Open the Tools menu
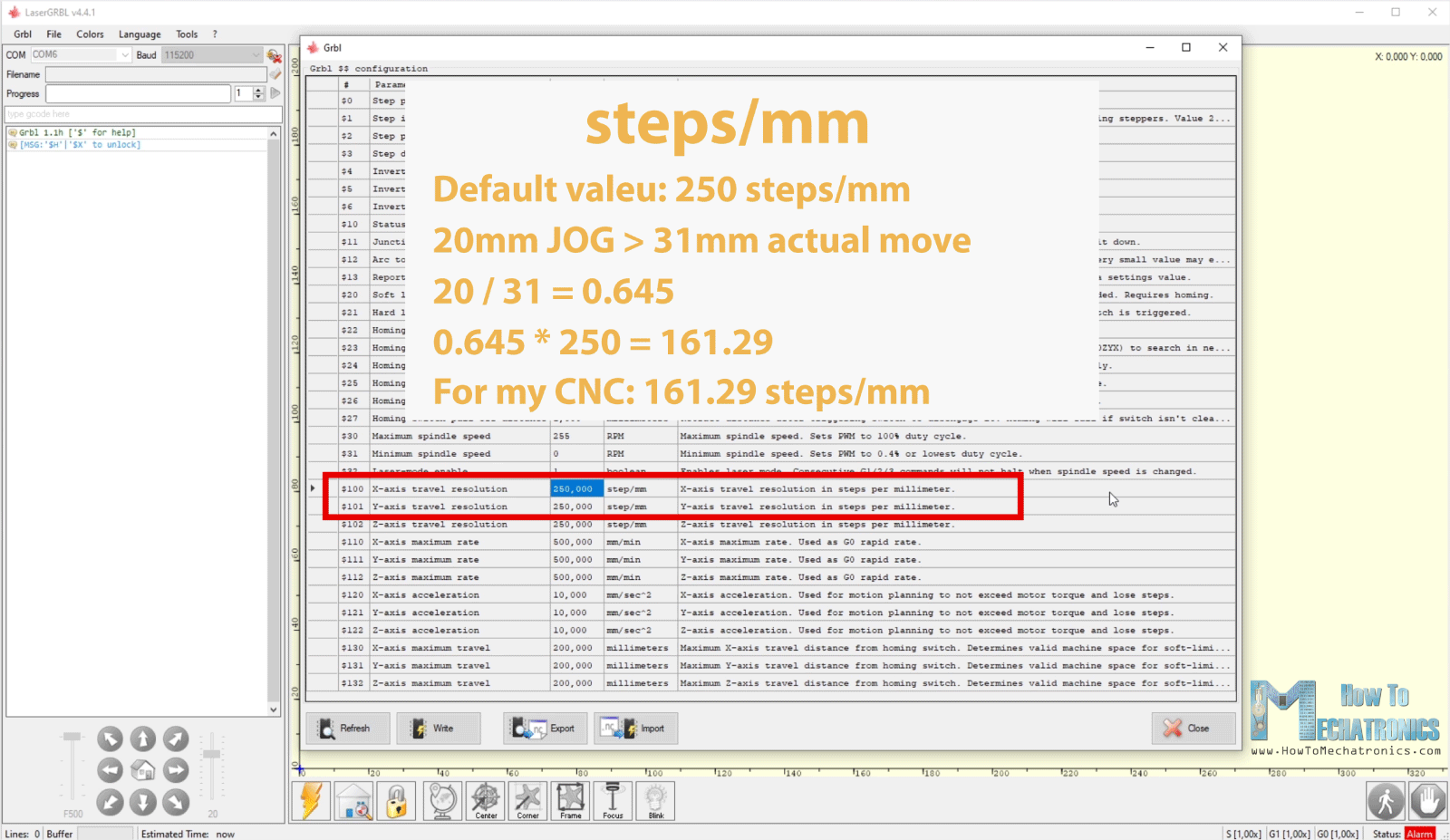Viewport: 1450px width, 840px height. click(187, 34)
